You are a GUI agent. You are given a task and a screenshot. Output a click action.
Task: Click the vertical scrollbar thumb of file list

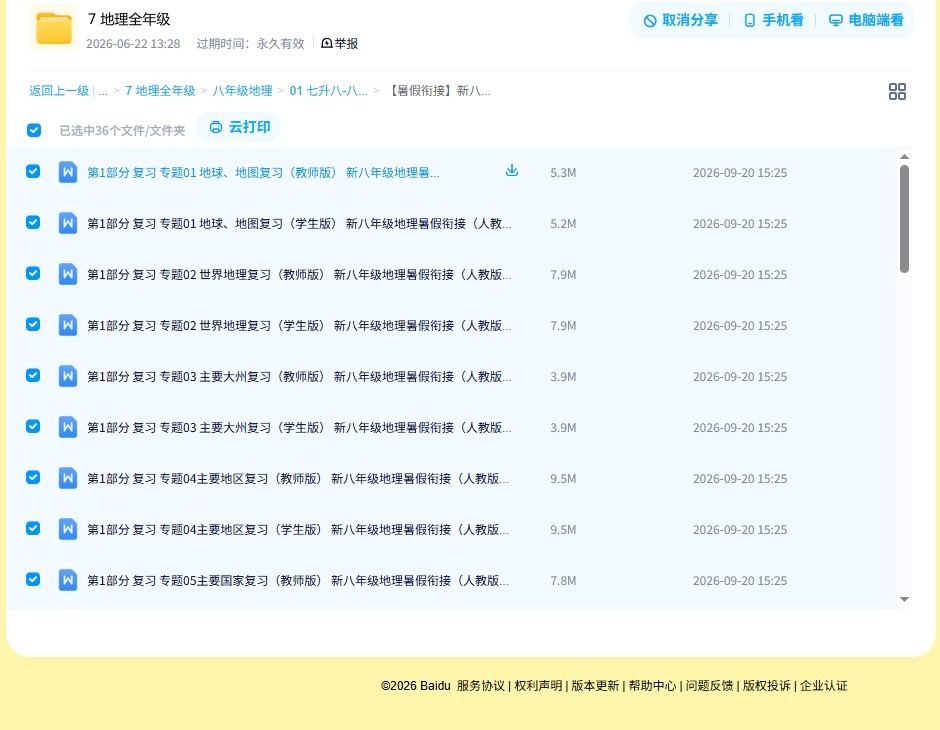pos(904,219)
